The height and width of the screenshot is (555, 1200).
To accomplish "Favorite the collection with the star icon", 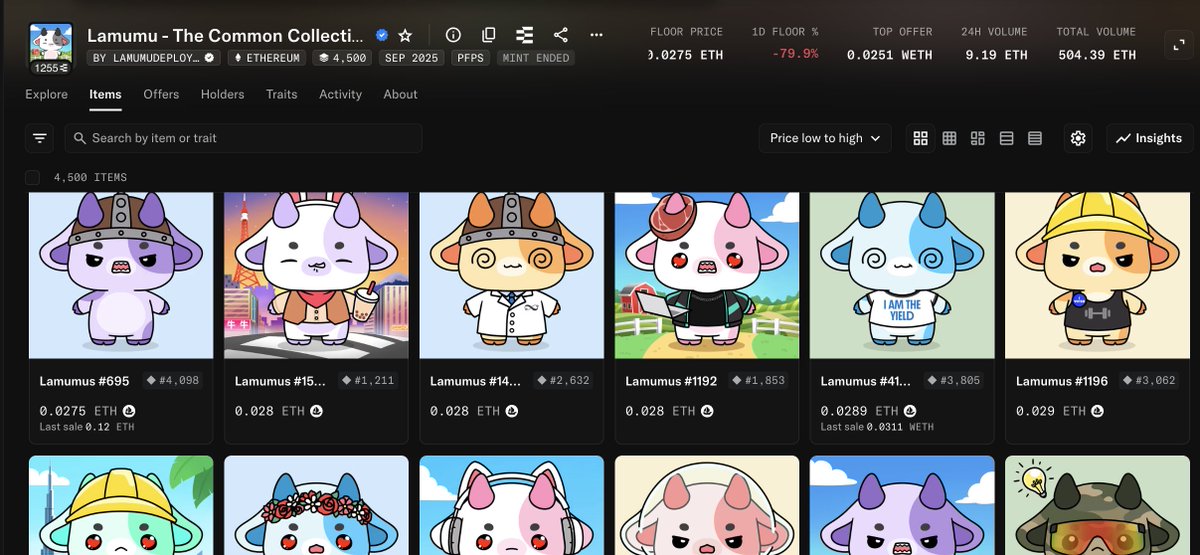I will click(x=405, y=35).
